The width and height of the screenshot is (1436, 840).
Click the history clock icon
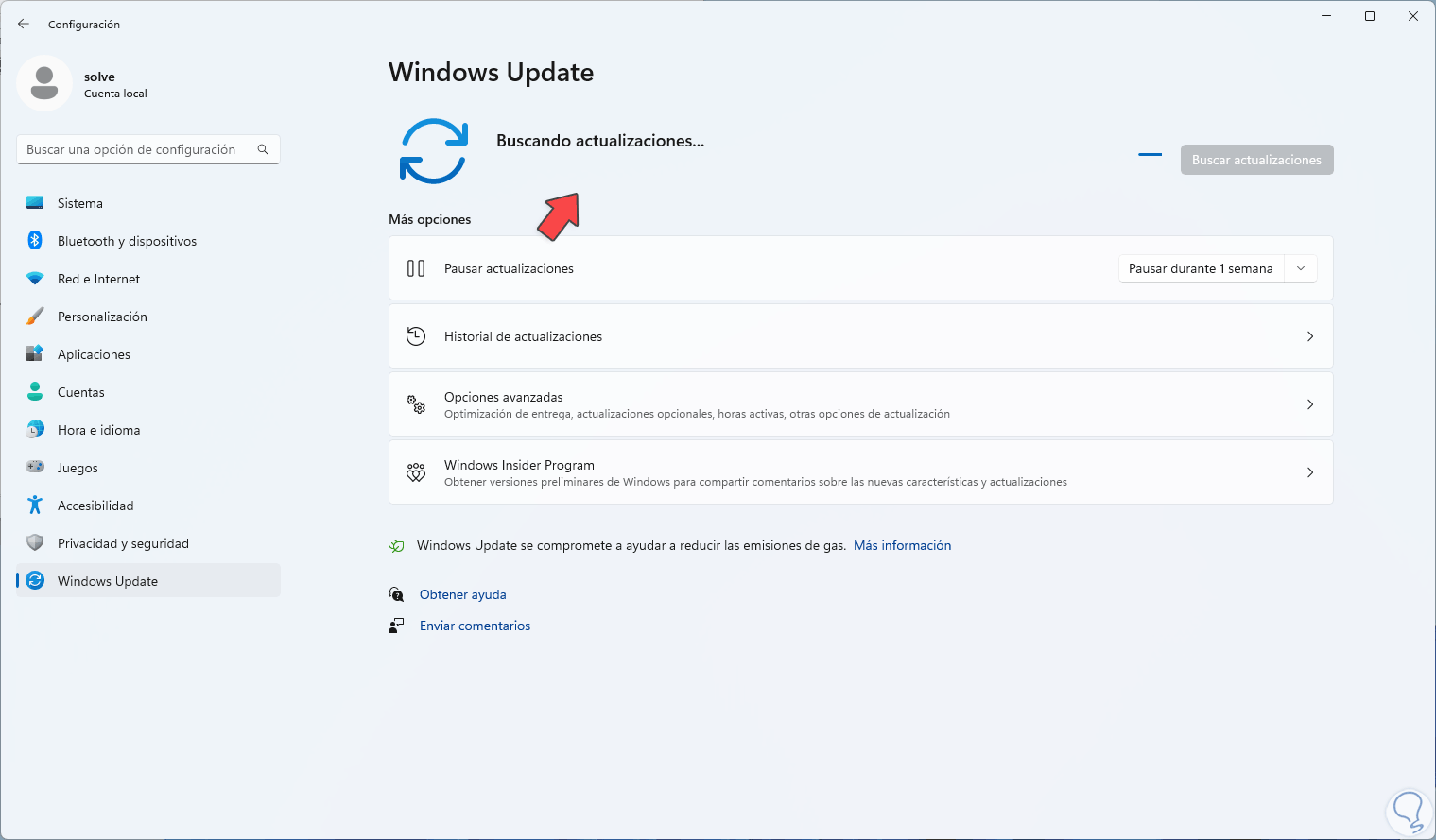416,336
